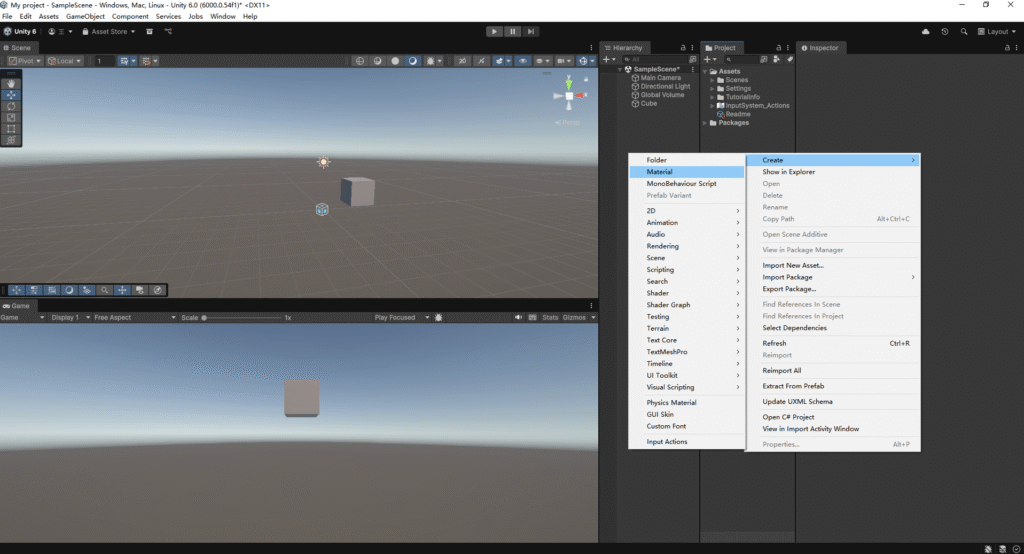Screen dimensions: 1024x554
Task: Select the Scale tool
Action: coord(11,118)
